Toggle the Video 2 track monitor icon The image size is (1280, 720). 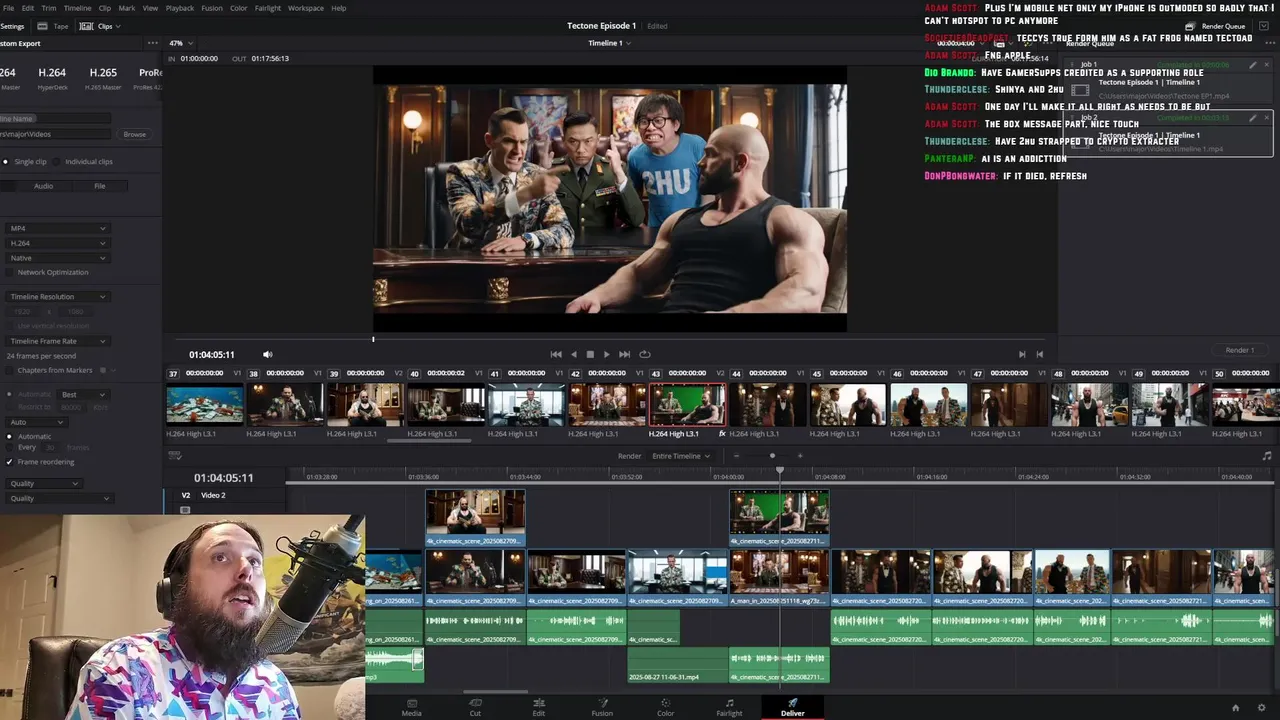coord(185,510)
